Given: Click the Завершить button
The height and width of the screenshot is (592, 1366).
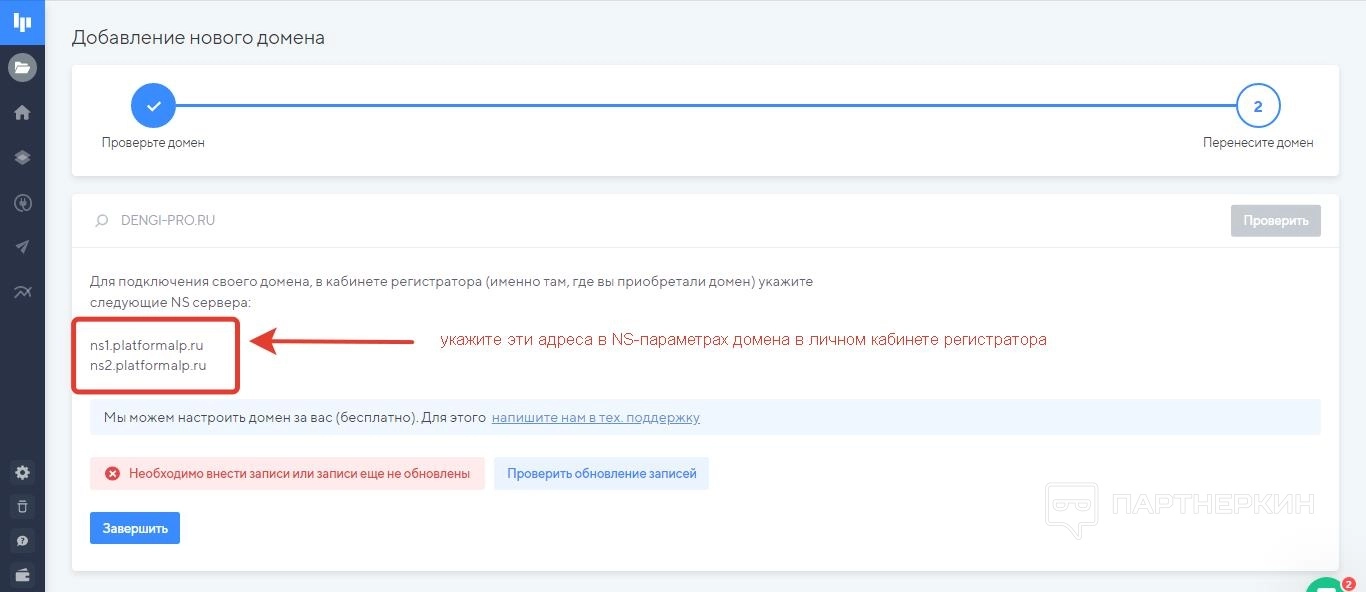Looking at the screenshot, I should click(135, 528).
